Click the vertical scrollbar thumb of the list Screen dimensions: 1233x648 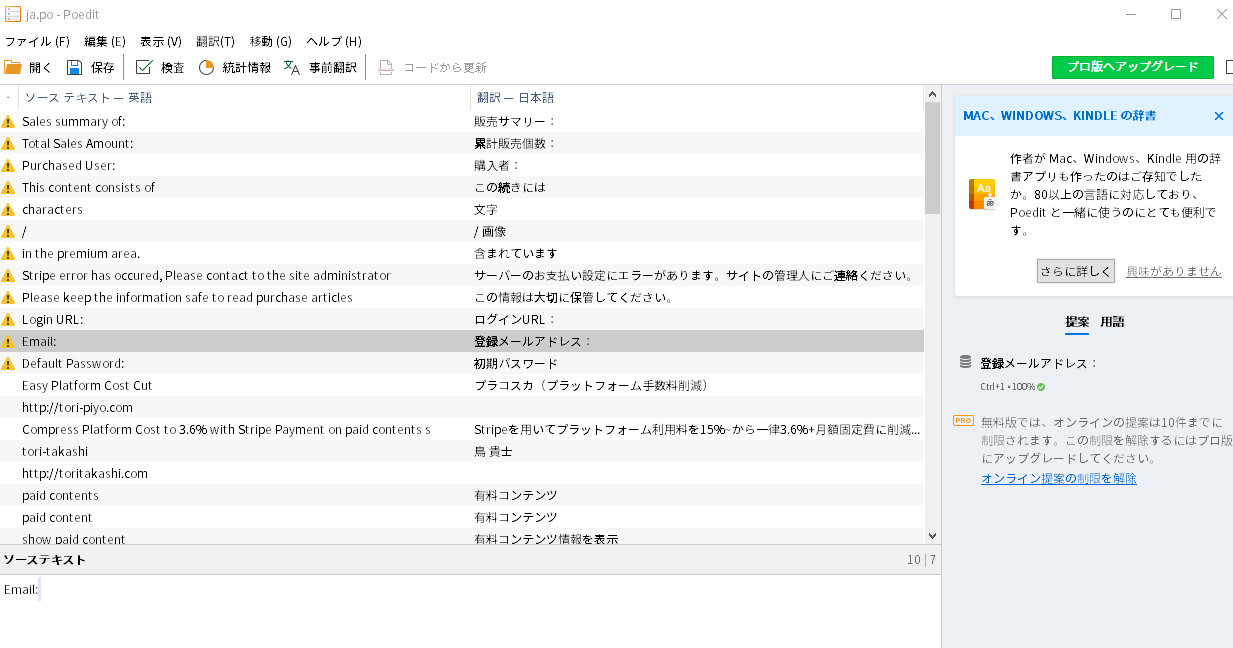(x=932, y=158)
